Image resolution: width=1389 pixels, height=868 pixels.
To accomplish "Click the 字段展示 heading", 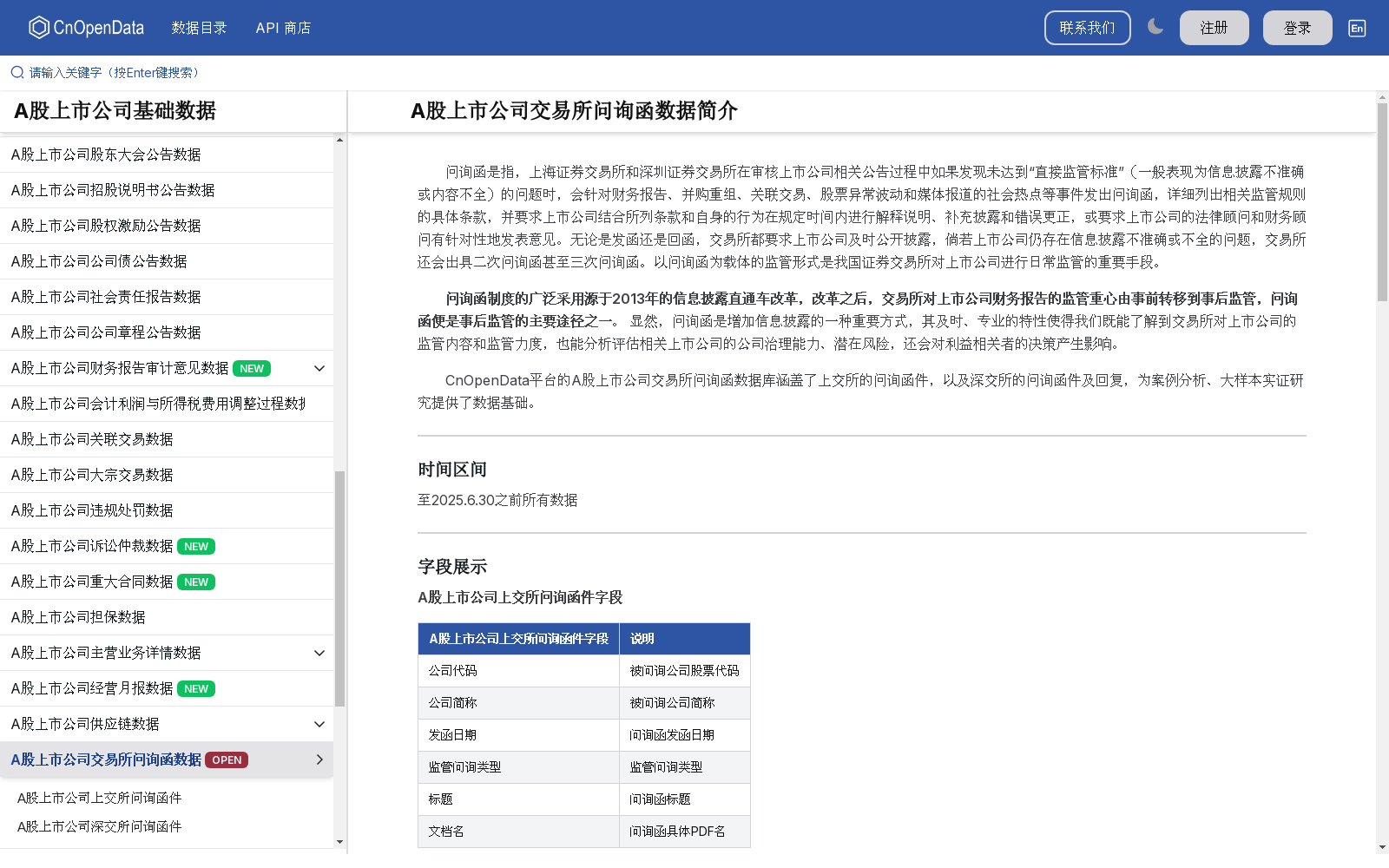I will [452, 567].
